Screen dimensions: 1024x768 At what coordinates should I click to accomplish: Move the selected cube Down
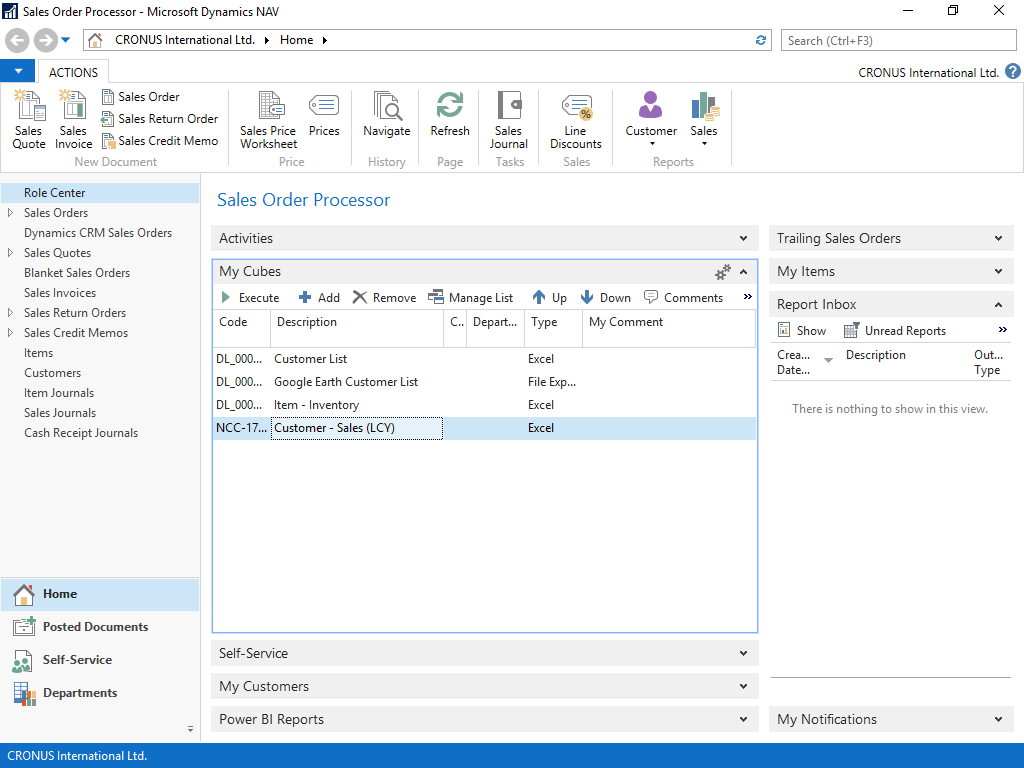[605, 298]
